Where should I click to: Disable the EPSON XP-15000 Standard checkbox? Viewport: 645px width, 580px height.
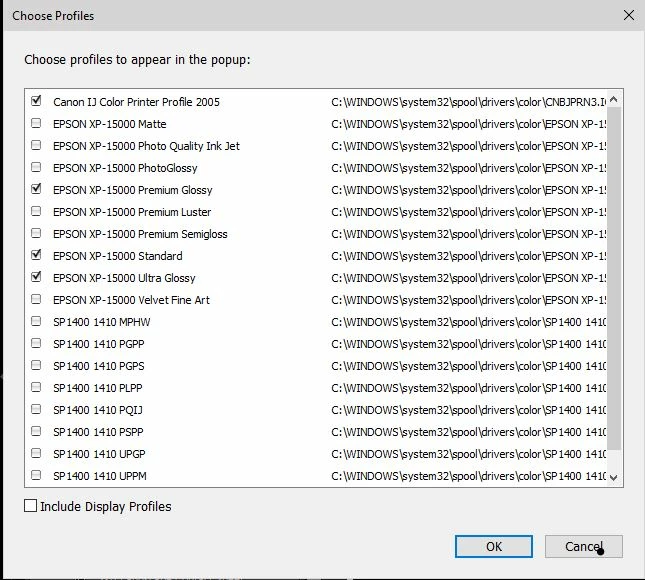36,255
